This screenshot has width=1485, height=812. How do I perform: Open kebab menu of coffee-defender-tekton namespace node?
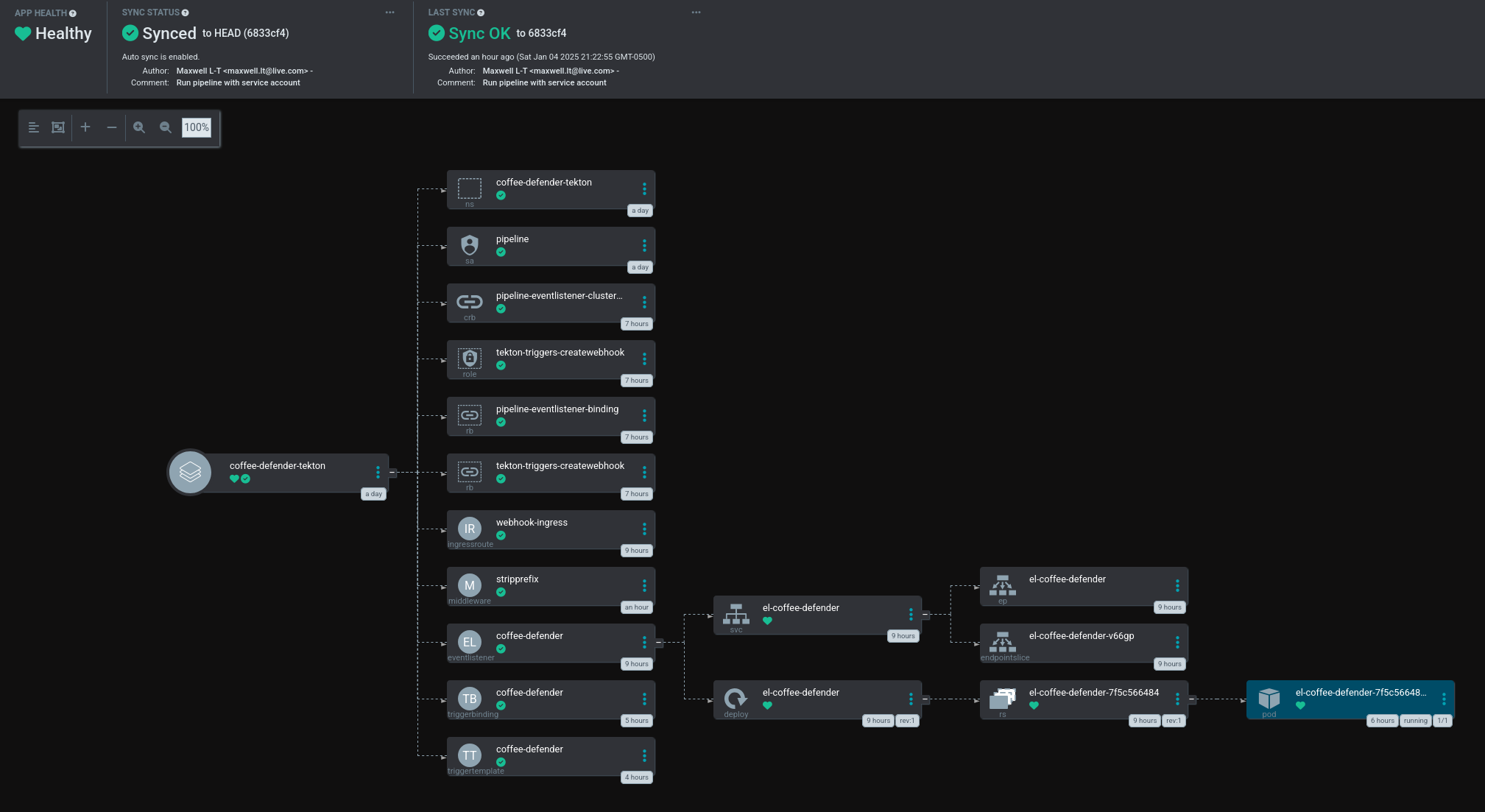coord(644,189)
